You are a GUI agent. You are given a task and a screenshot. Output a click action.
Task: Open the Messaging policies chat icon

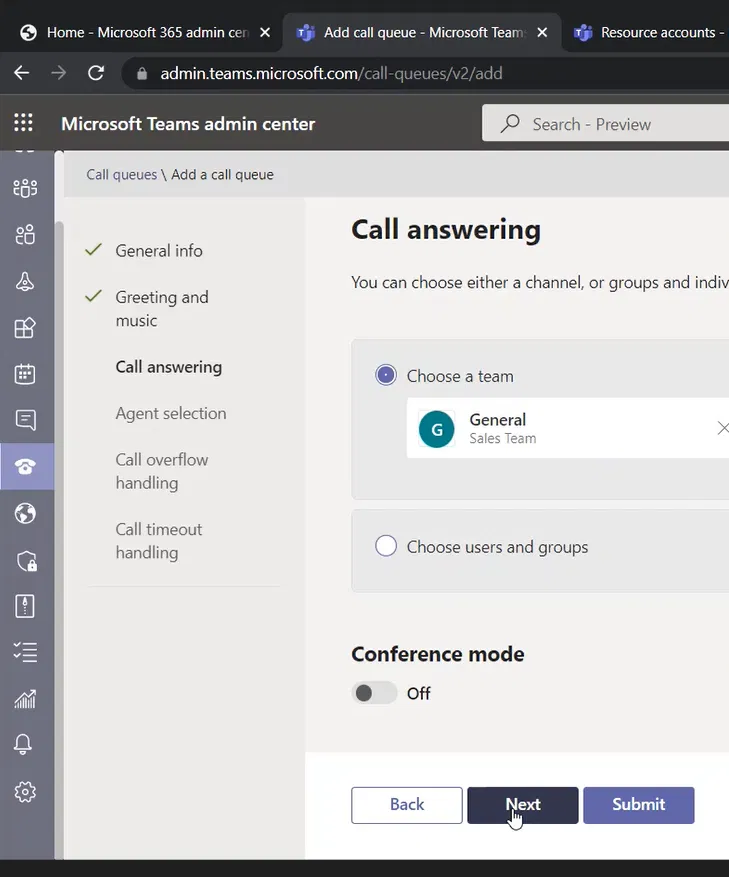(25, 420)
